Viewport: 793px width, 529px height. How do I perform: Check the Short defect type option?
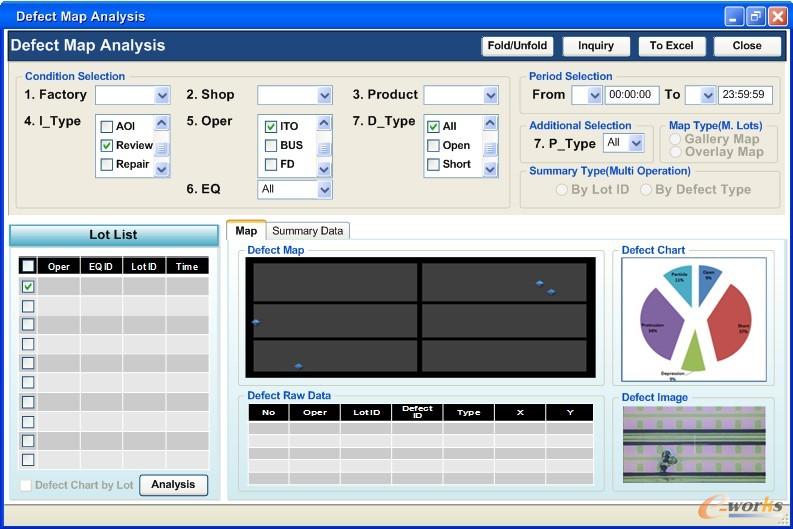pyautogui.click(x=433, y=165)
